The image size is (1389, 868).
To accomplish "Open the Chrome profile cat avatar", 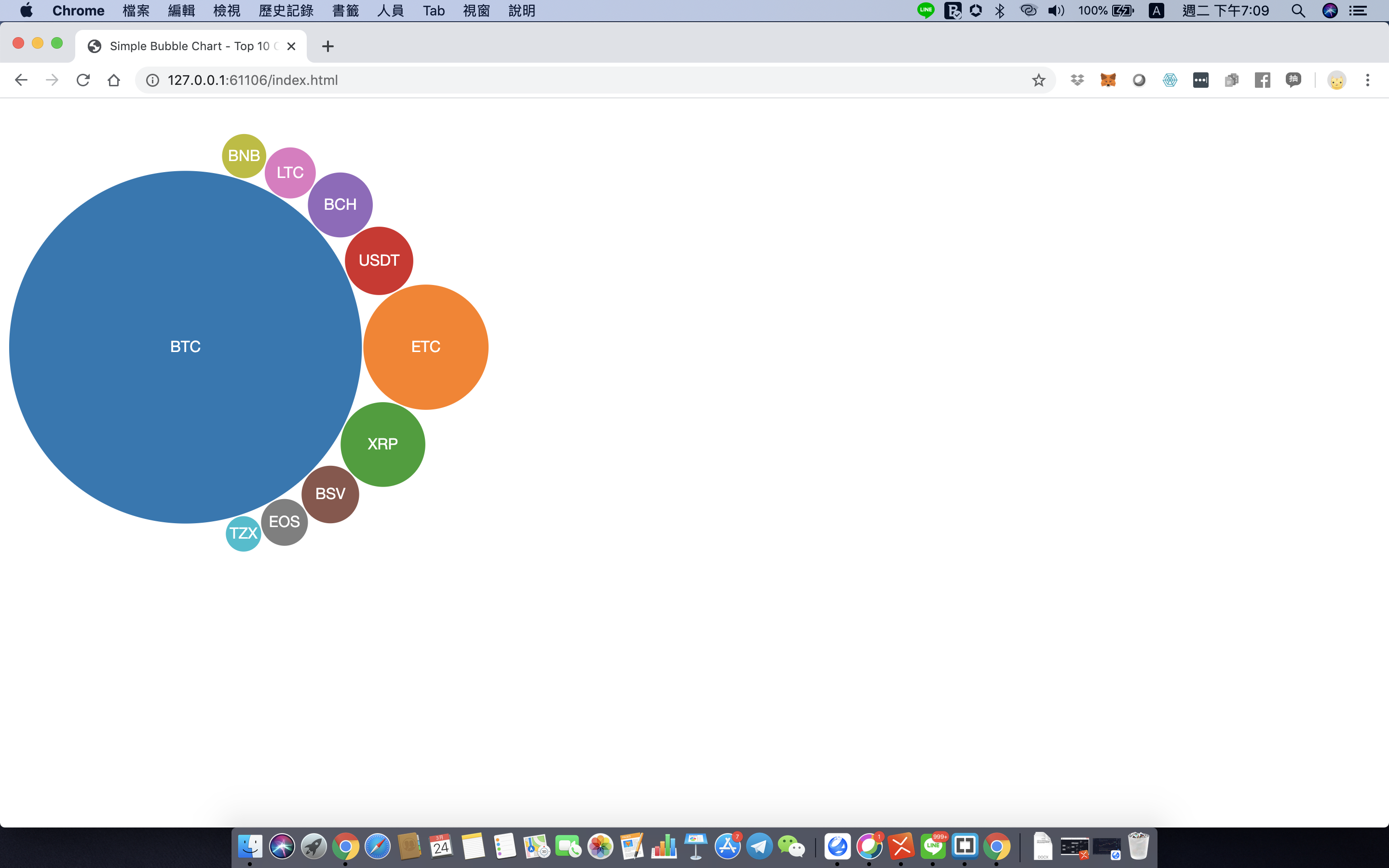I will click(1337, 81).
